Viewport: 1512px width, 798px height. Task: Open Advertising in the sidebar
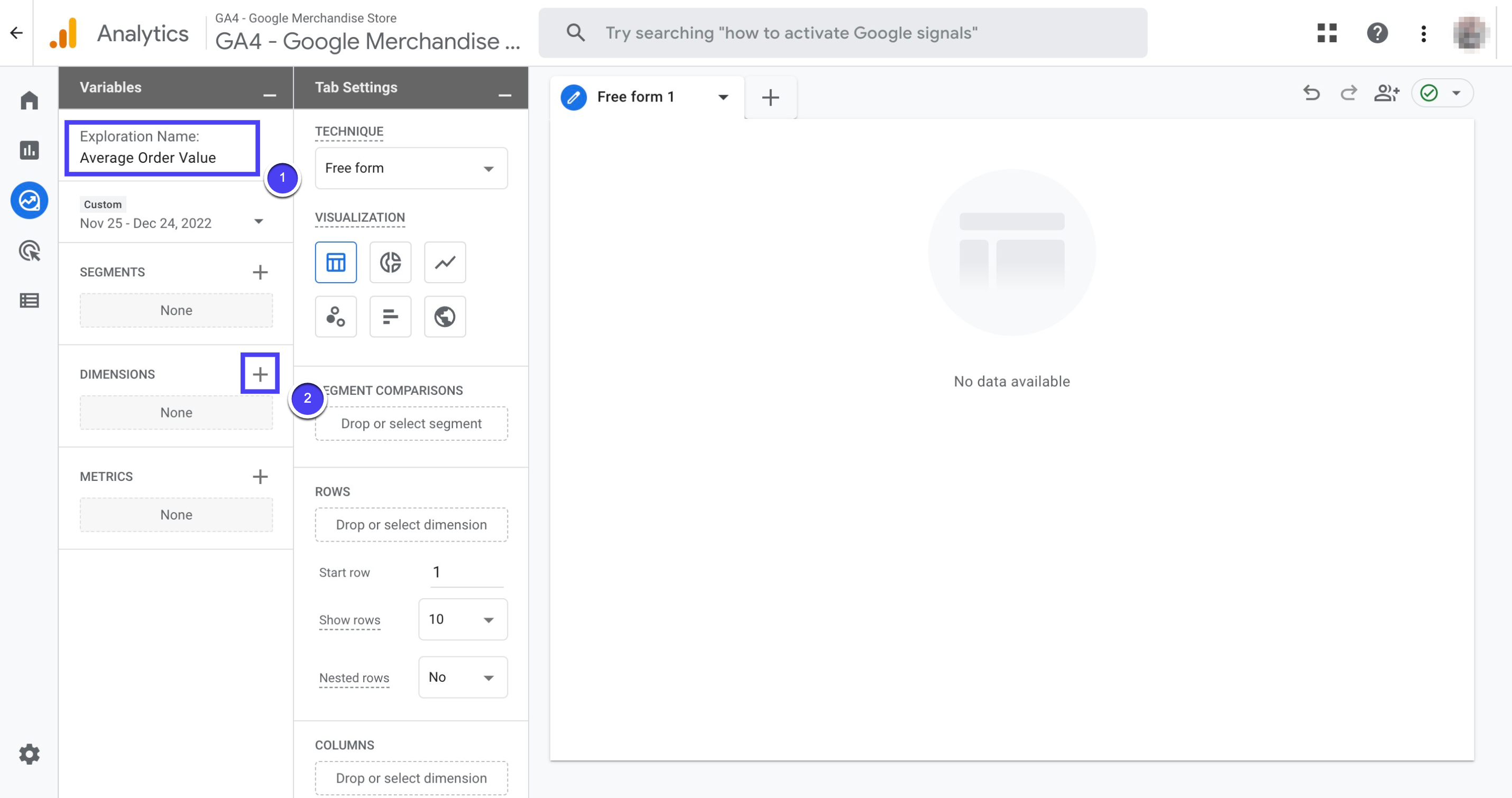click(x=29, y=250)
